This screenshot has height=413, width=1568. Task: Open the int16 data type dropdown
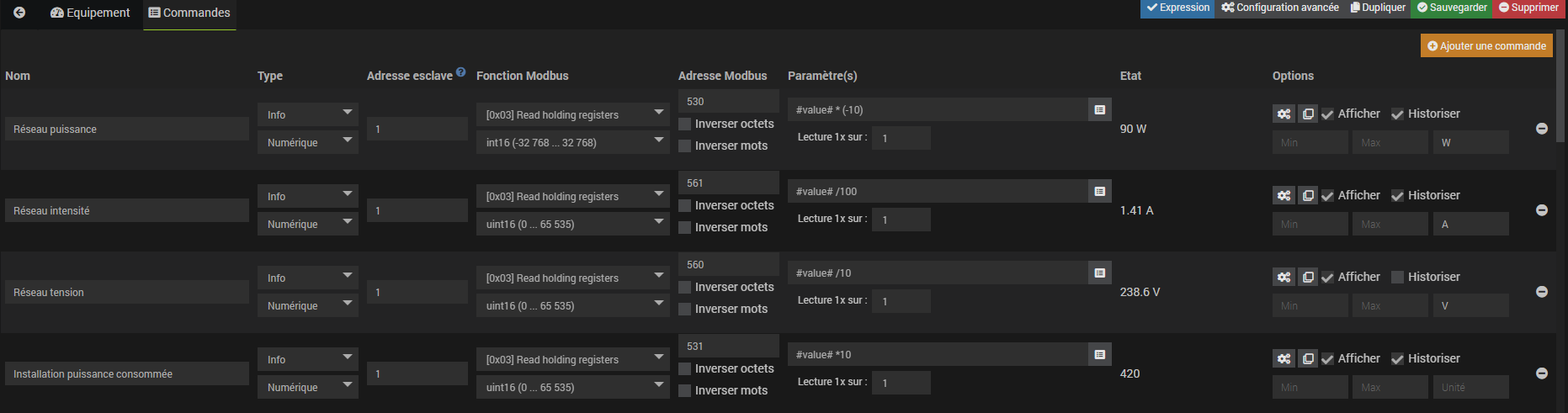pyautogui.click(x=572, y=142)
